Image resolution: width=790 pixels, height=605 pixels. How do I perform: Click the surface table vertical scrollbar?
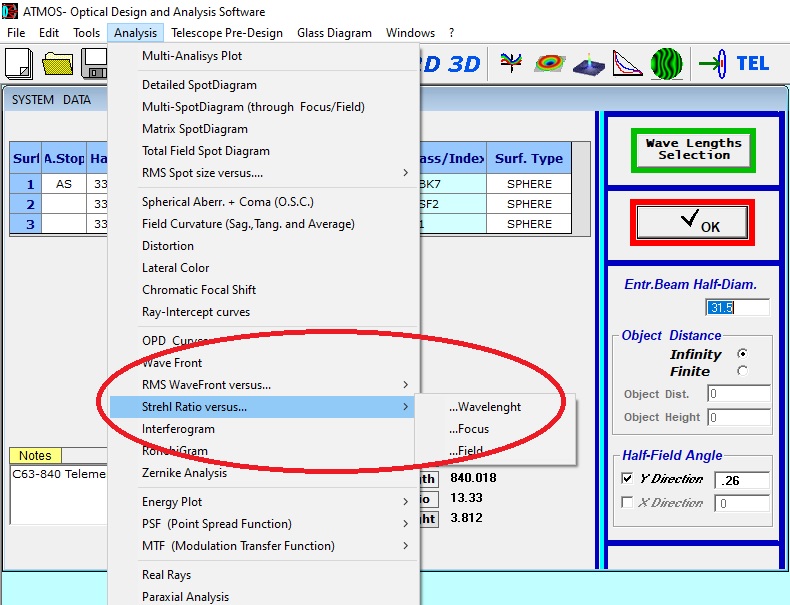click(580, 188)
